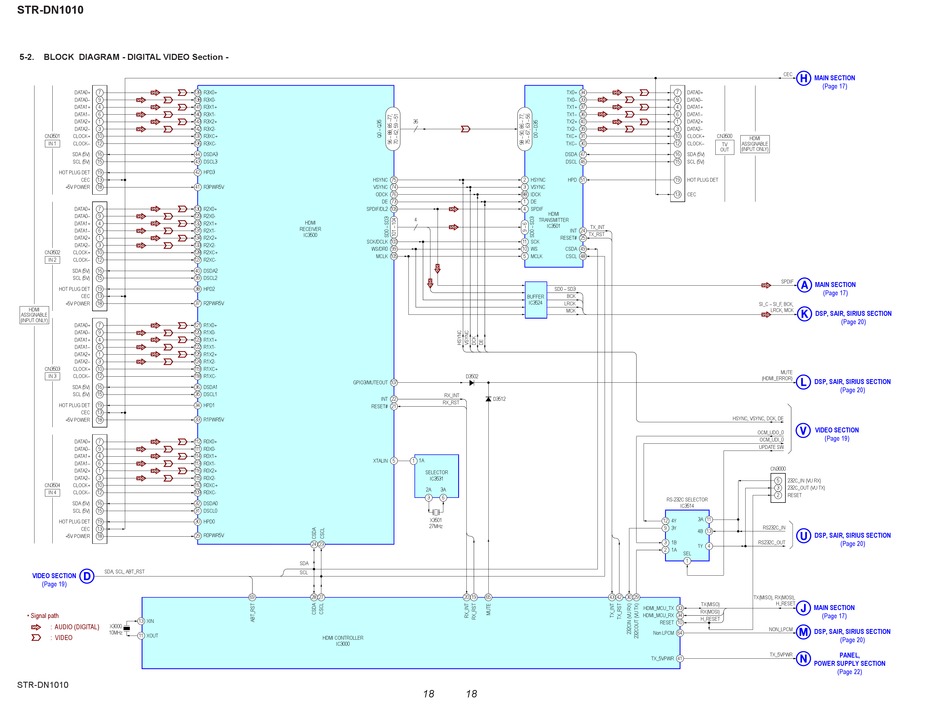950x711 pixels.
Task: Click the SELECTOR IC3531 block
Action: [x=436, y=476]
